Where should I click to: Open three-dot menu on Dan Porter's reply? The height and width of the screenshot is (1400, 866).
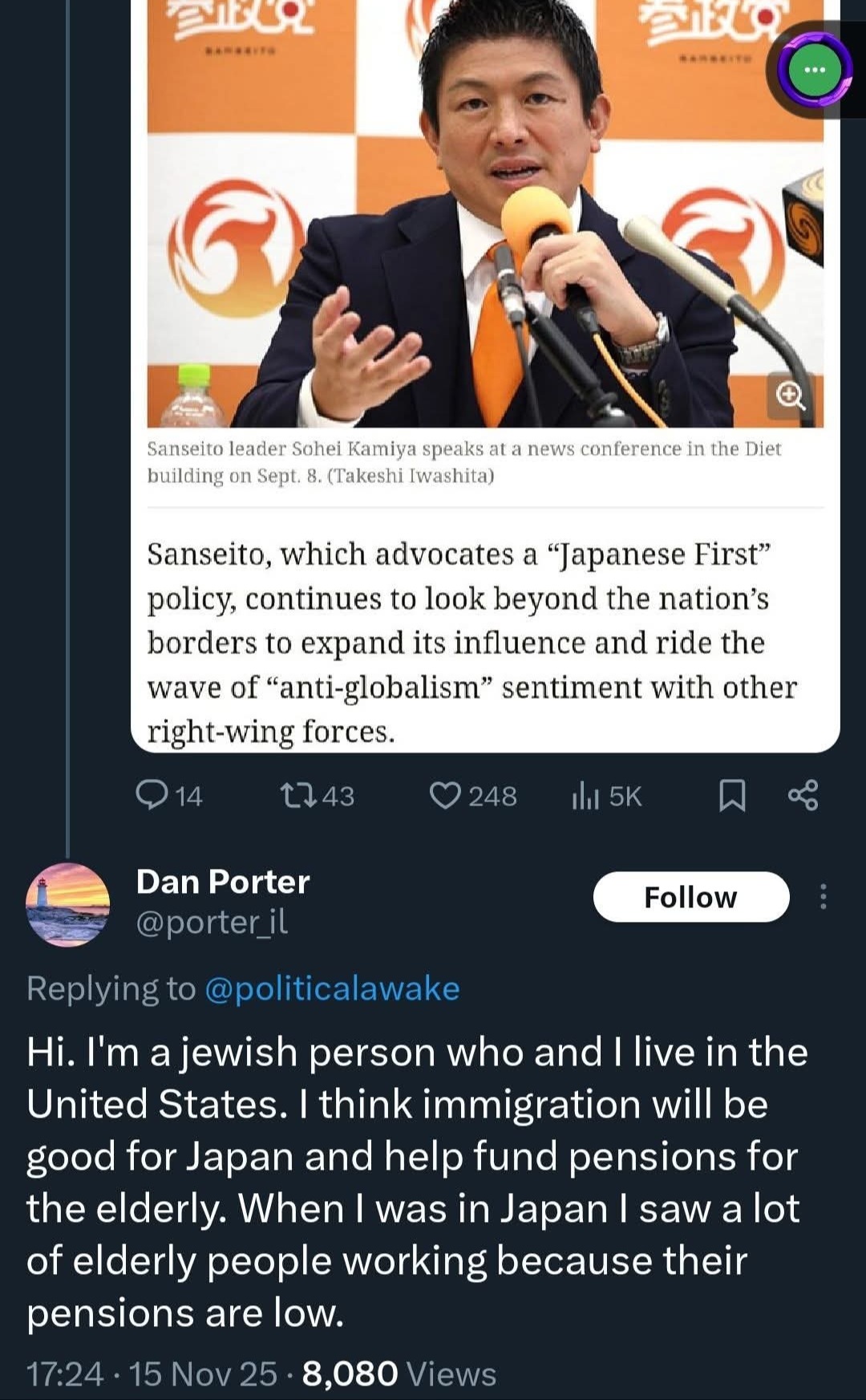tap(823, 896)
